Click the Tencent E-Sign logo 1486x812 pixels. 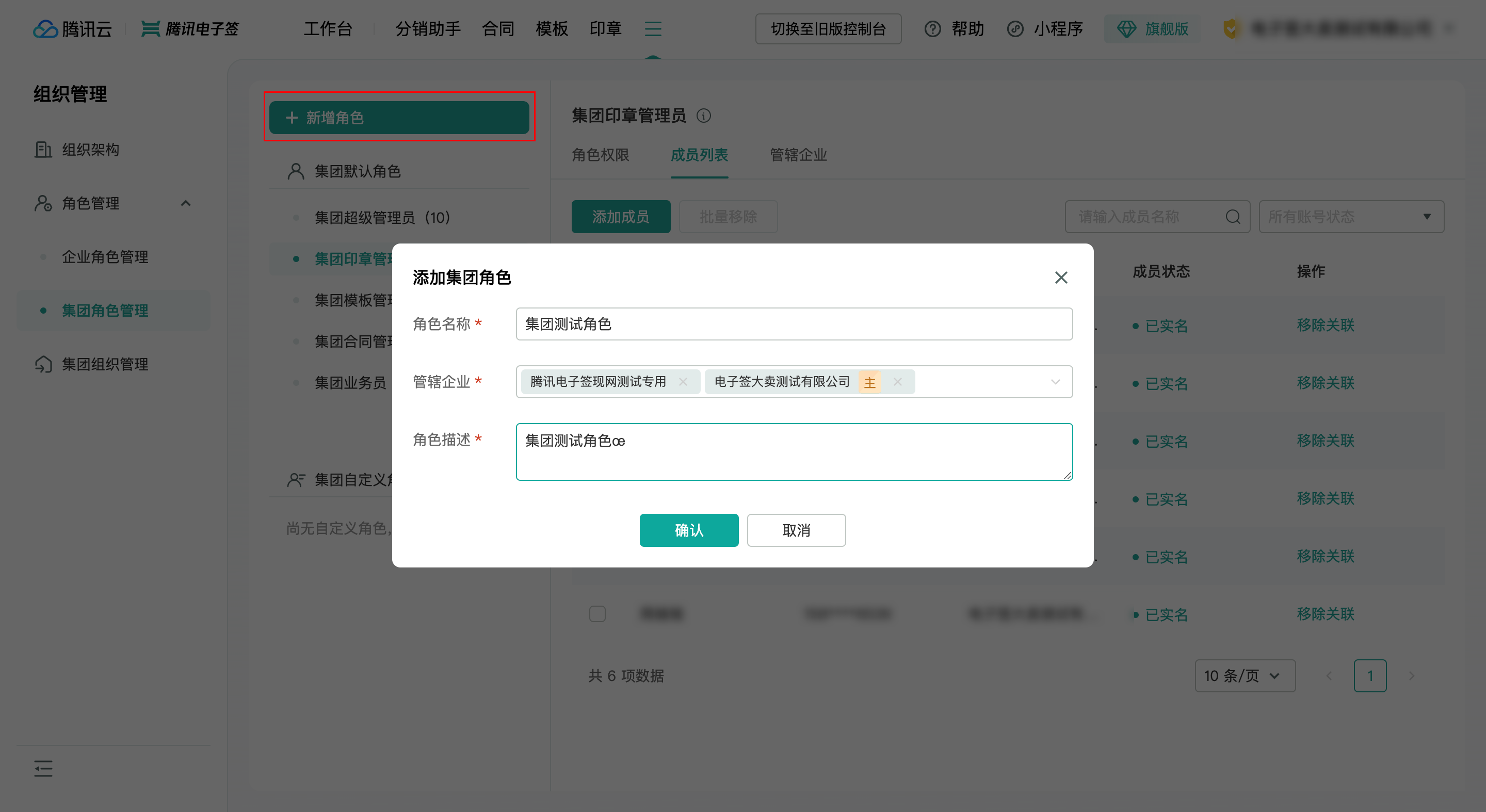190,29
